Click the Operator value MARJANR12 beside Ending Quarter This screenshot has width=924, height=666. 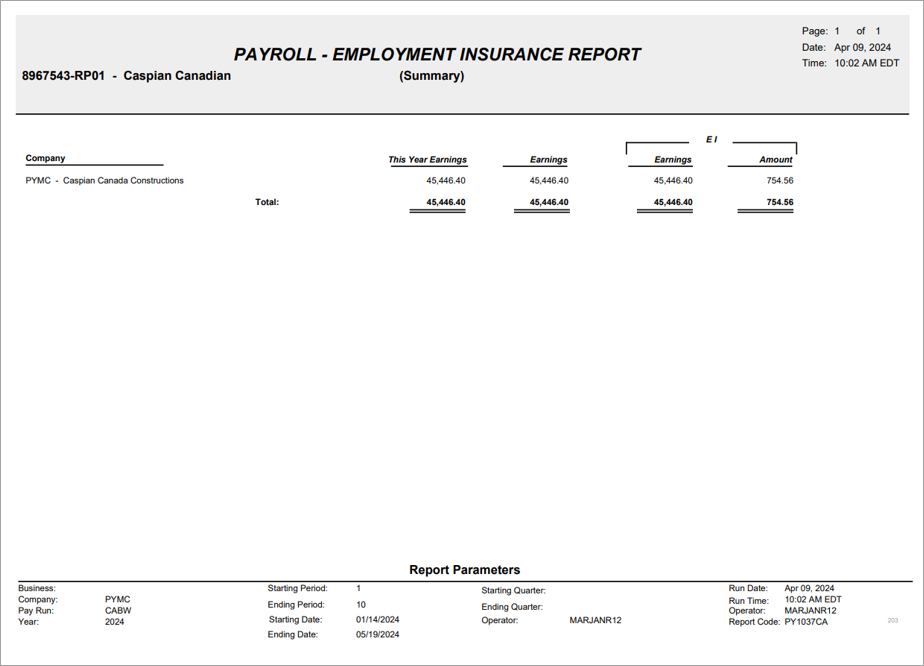click(x=595, y=620)
